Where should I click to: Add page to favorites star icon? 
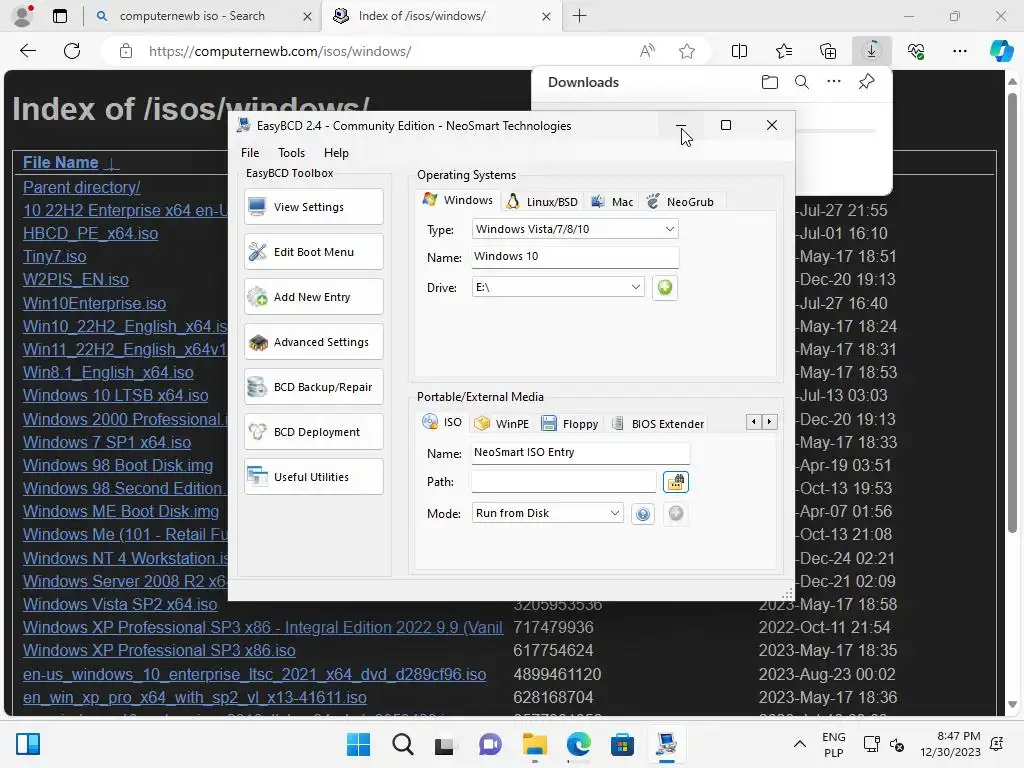click(x=687, y=51)
